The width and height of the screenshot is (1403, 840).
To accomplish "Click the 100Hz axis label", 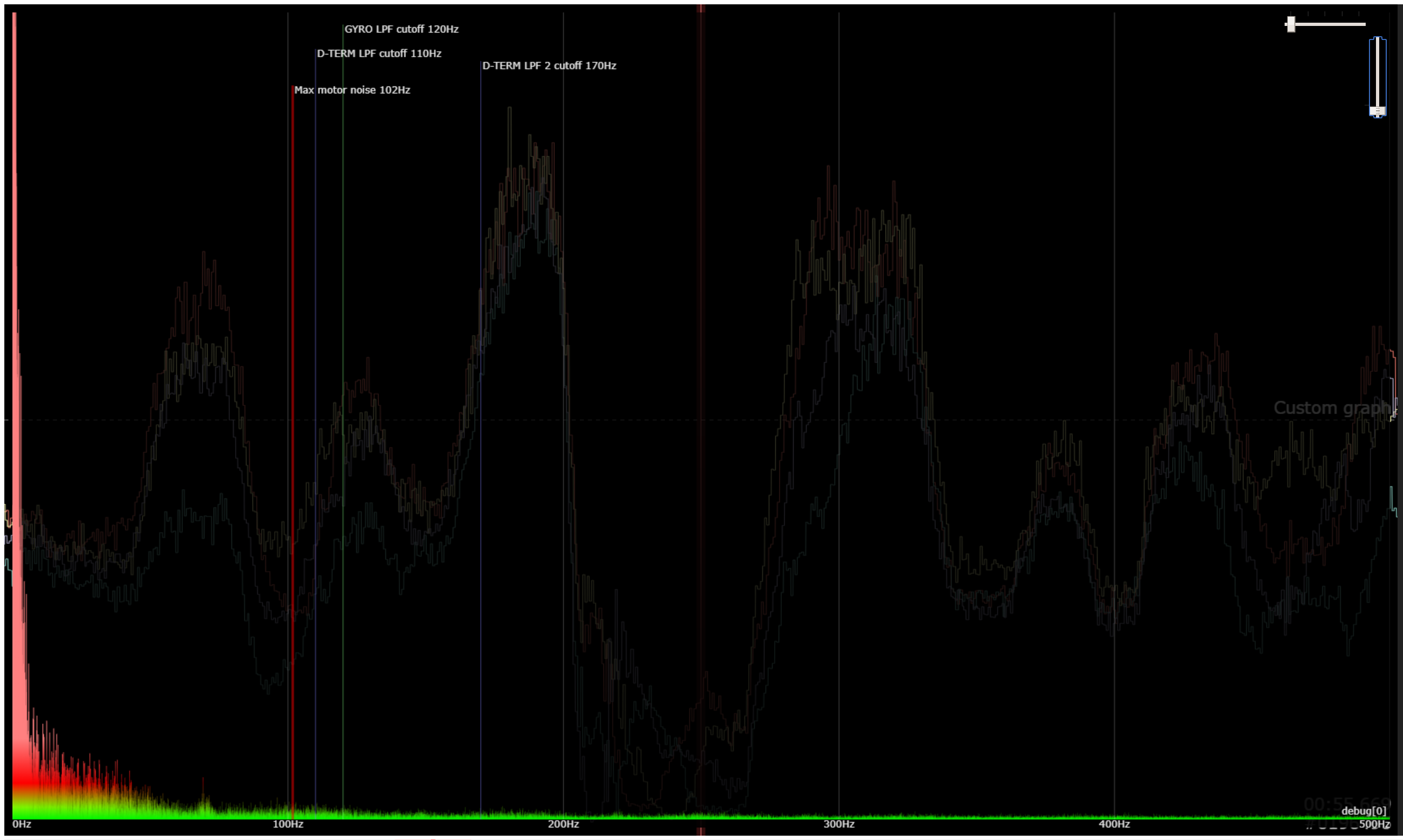I will pos(290,825).
